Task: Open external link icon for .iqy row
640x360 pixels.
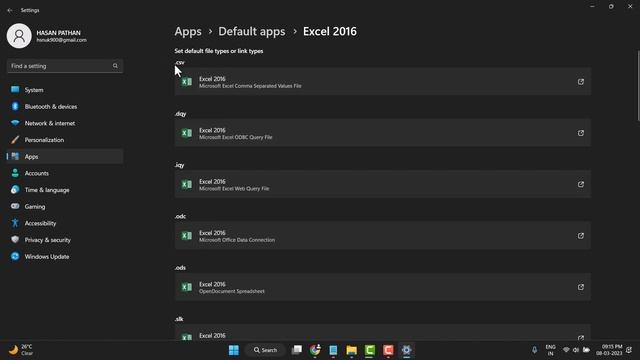Action: point(580,184)
